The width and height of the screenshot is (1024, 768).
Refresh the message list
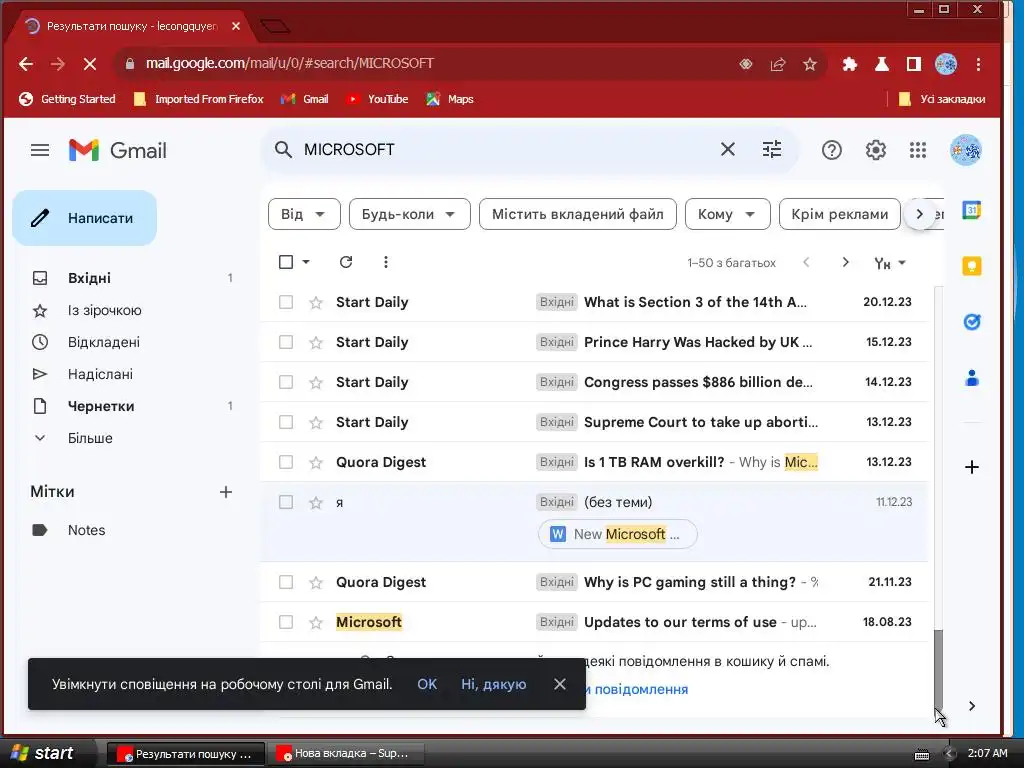pyautogui.click(x=346, y=262)
